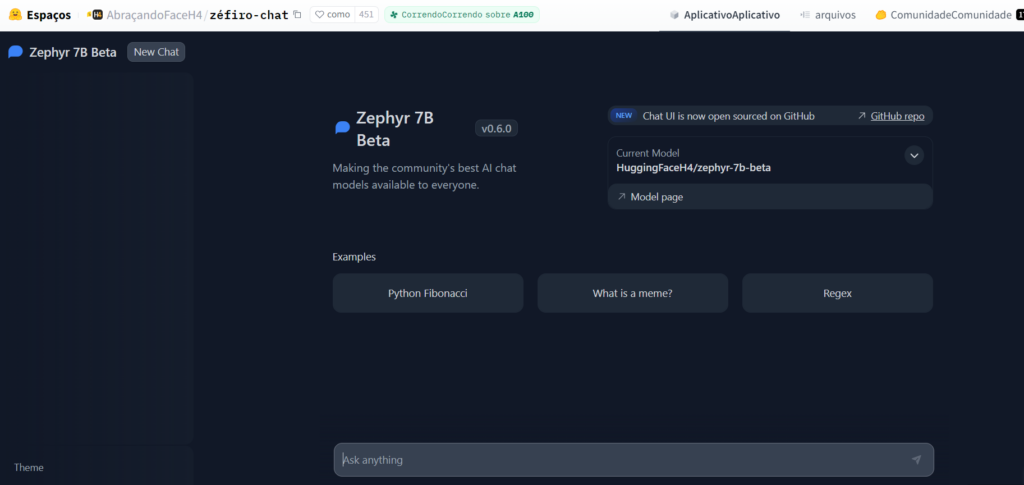Click the Comunidade tab chat icon
The height and width of the screenshot is (485, 1024).
pyautogui.click(x=881, y=15)
